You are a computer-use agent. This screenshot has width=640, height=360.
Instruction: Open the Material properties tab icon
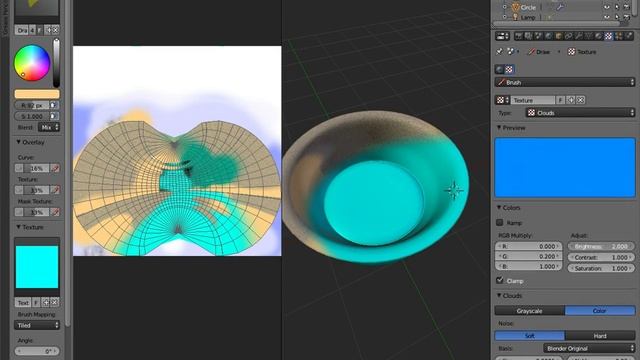tap(598, 36)
